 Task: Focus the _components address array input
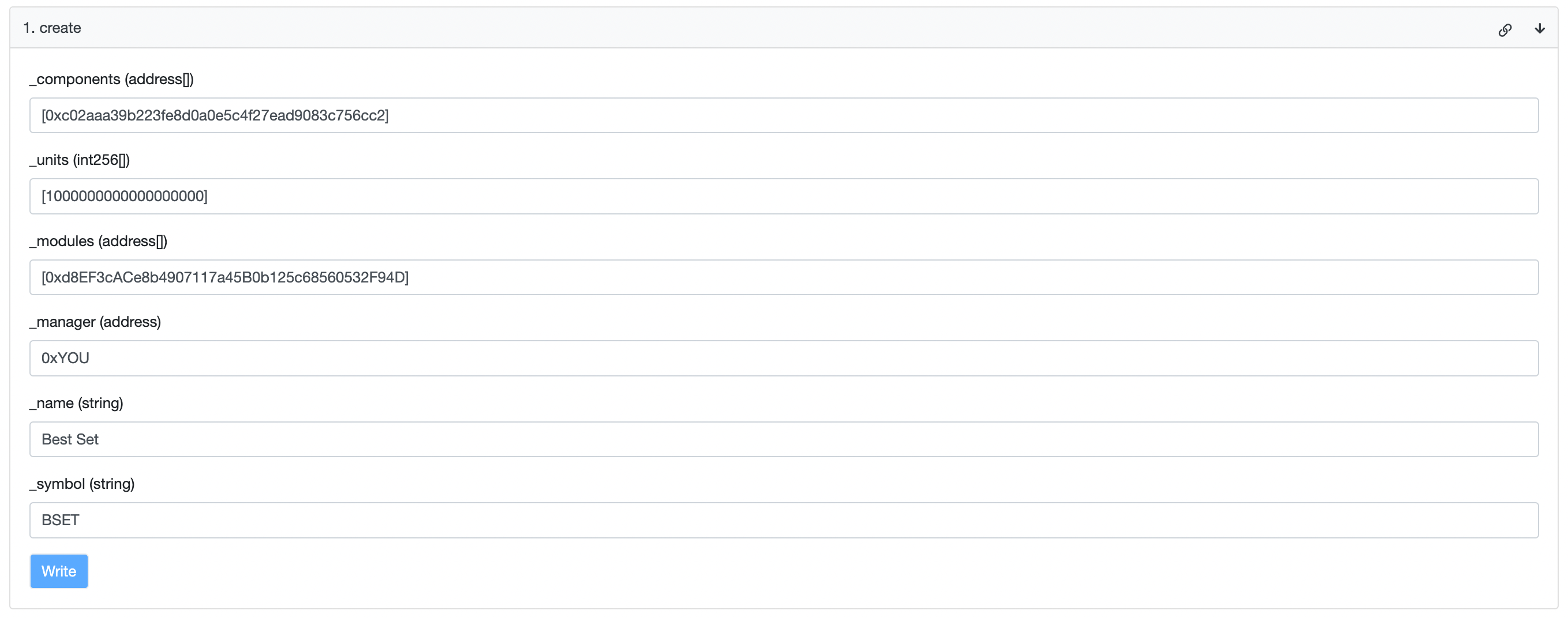click(783, 115)
